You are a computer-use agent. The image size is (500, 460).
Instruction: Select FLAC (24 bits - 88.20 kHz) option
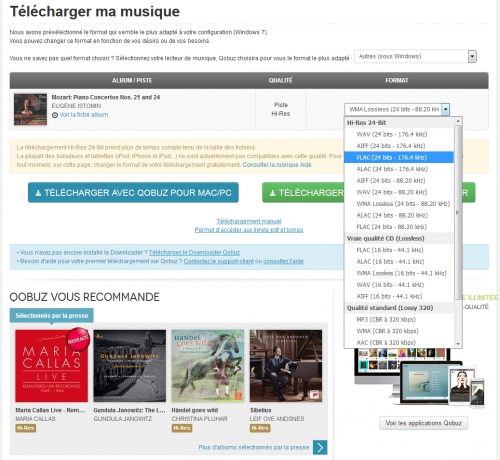(x=399, y=227)
